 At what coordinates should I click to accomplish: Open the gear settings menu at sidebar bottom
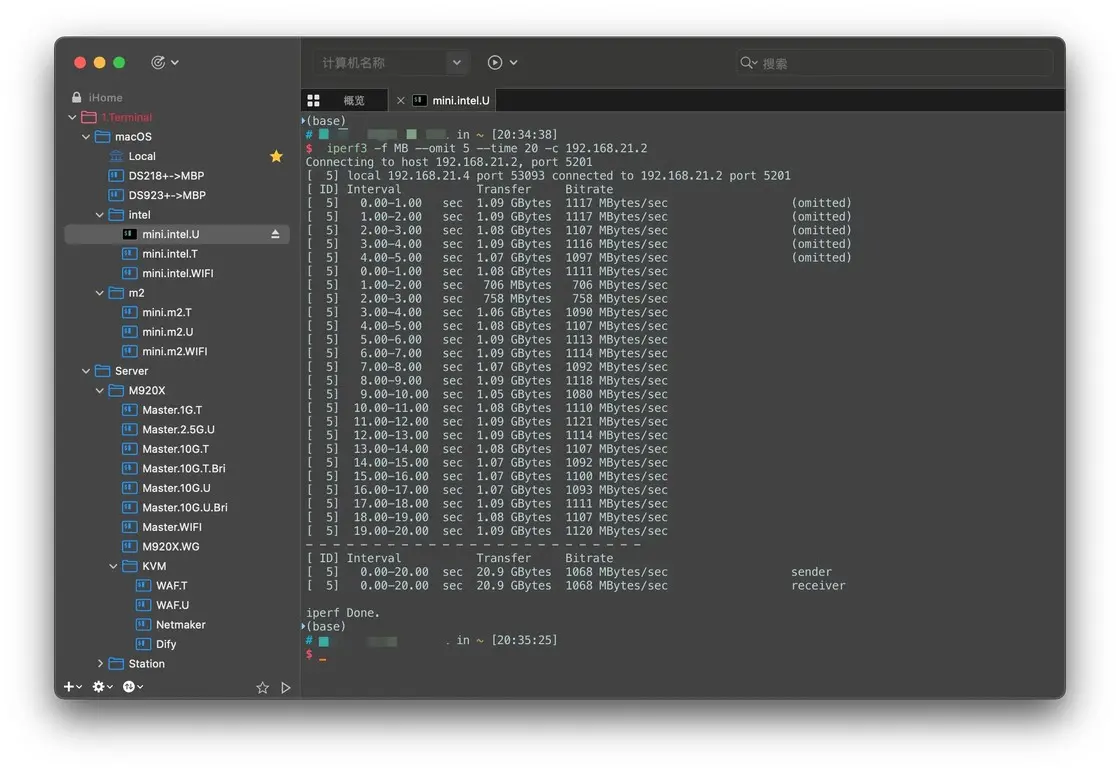coord(102,687)
